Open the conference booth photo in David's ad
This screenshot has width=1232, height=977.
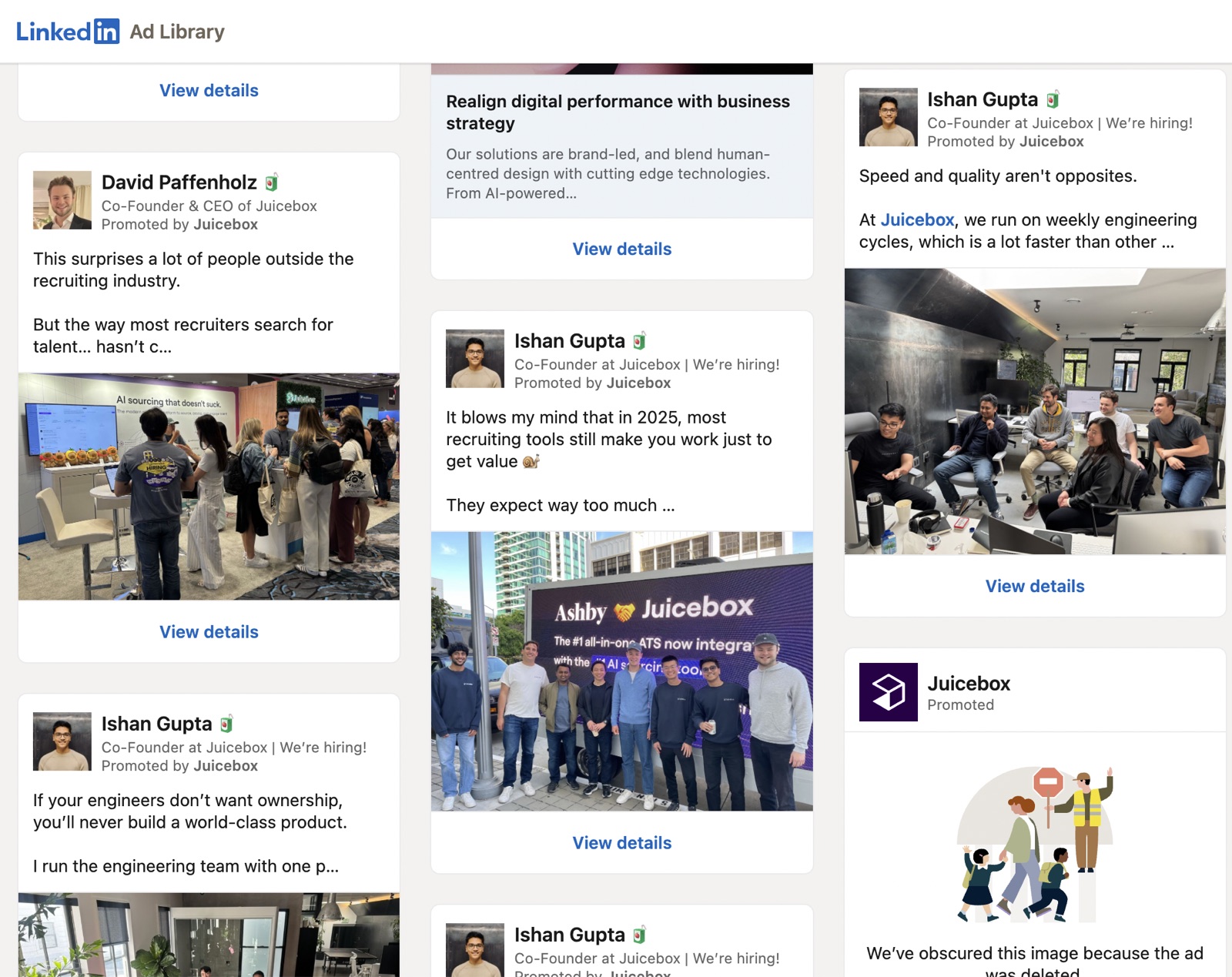coord(209,487)
